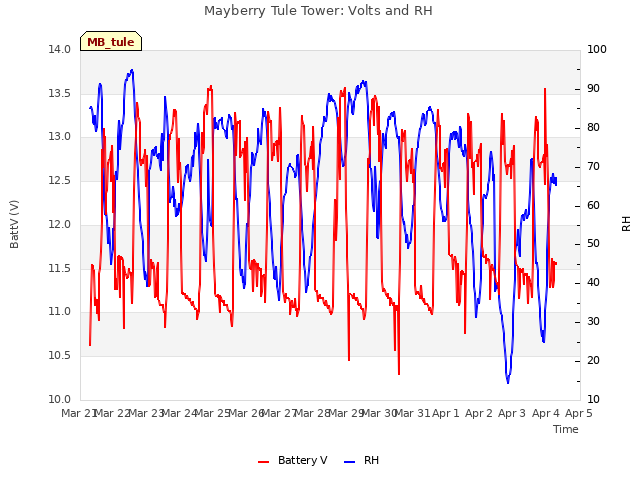Click the 13.0 tick on BattV axis

point(59,137)
